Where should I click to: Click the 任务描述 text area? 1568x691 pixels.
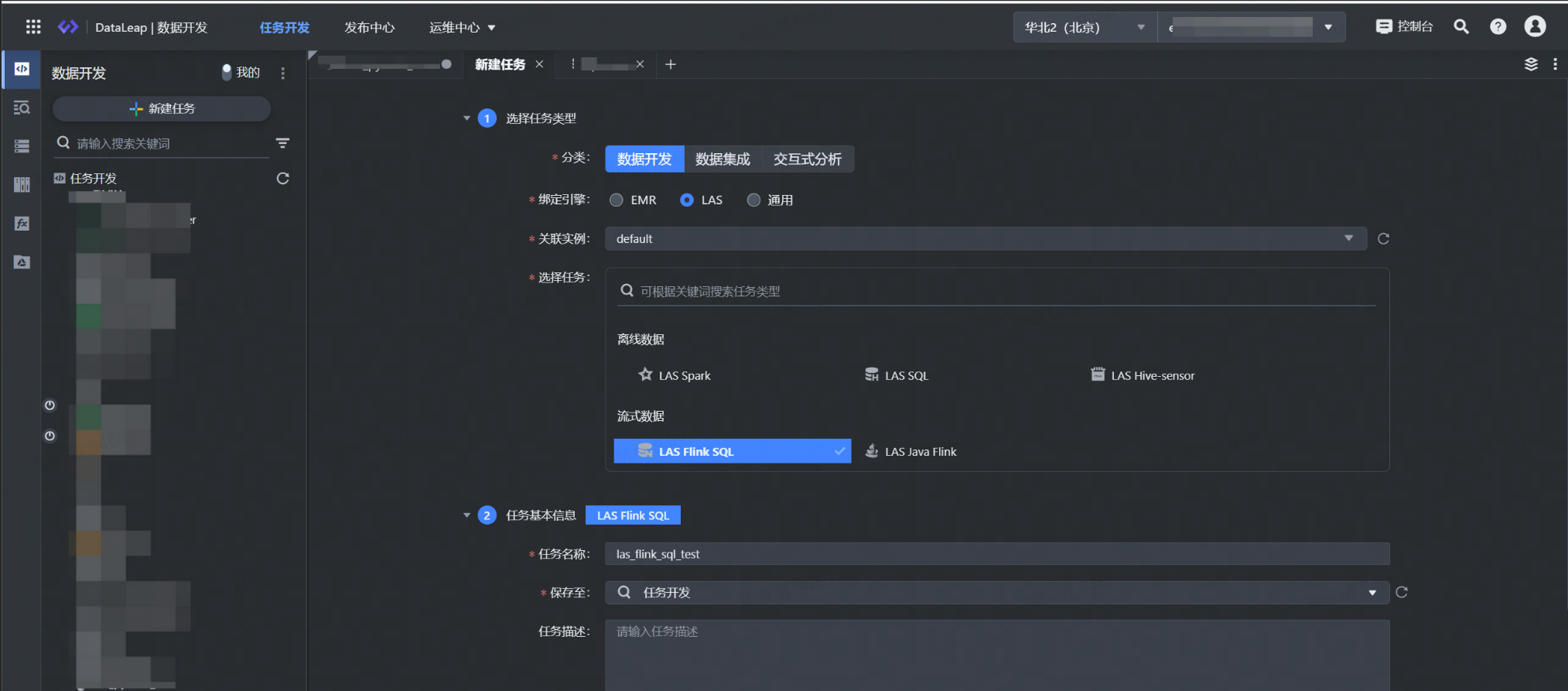click(x=997, y=655)
